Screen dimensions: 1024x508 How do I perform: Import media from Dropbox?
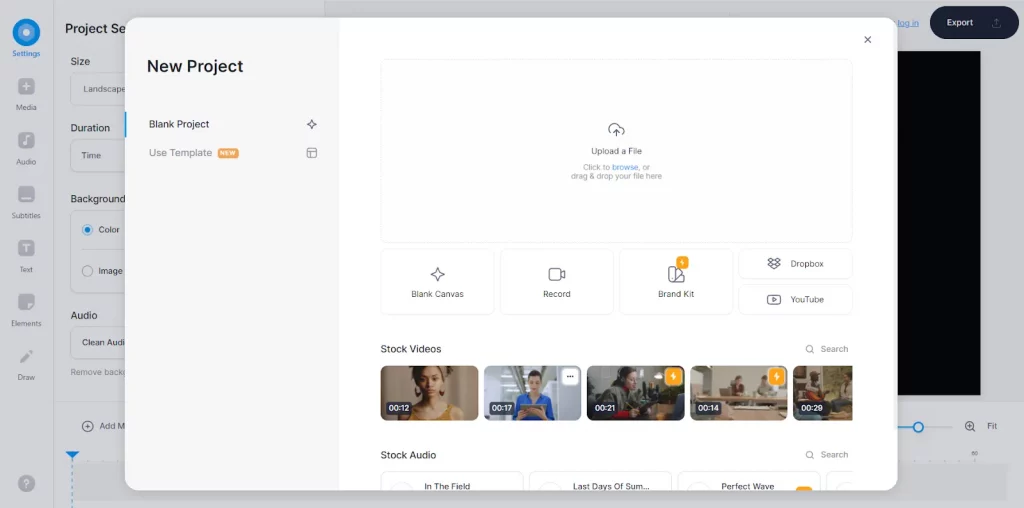[795, 264]
